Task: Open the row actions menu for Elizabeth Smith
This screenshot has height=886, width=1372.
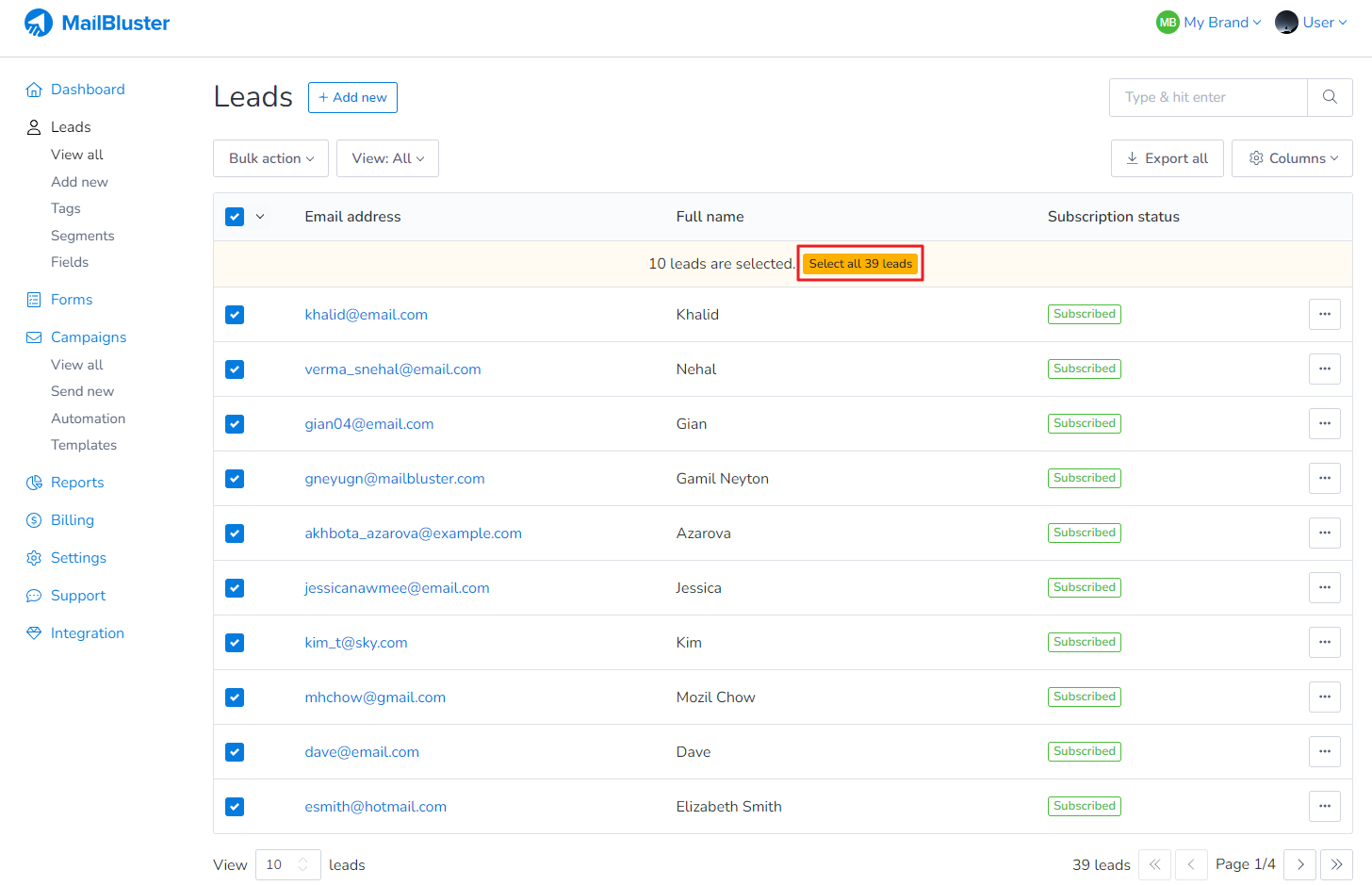Action: pyautogui.click(x=1324, y=806)
